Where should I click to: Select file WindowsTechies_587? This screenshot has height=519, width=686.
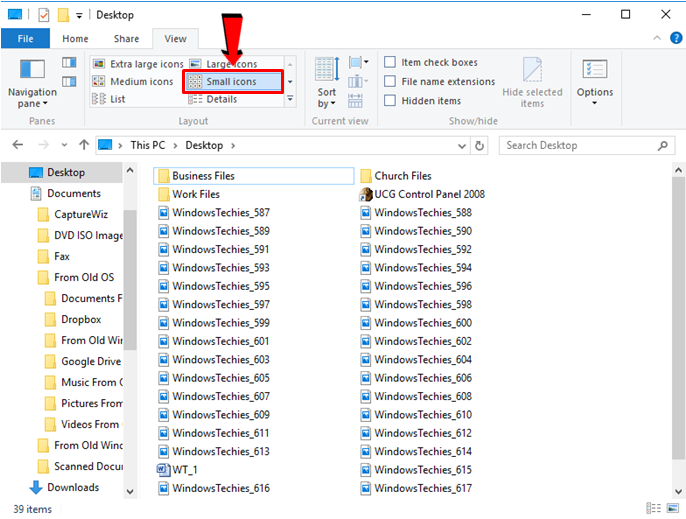coord(214,213)
